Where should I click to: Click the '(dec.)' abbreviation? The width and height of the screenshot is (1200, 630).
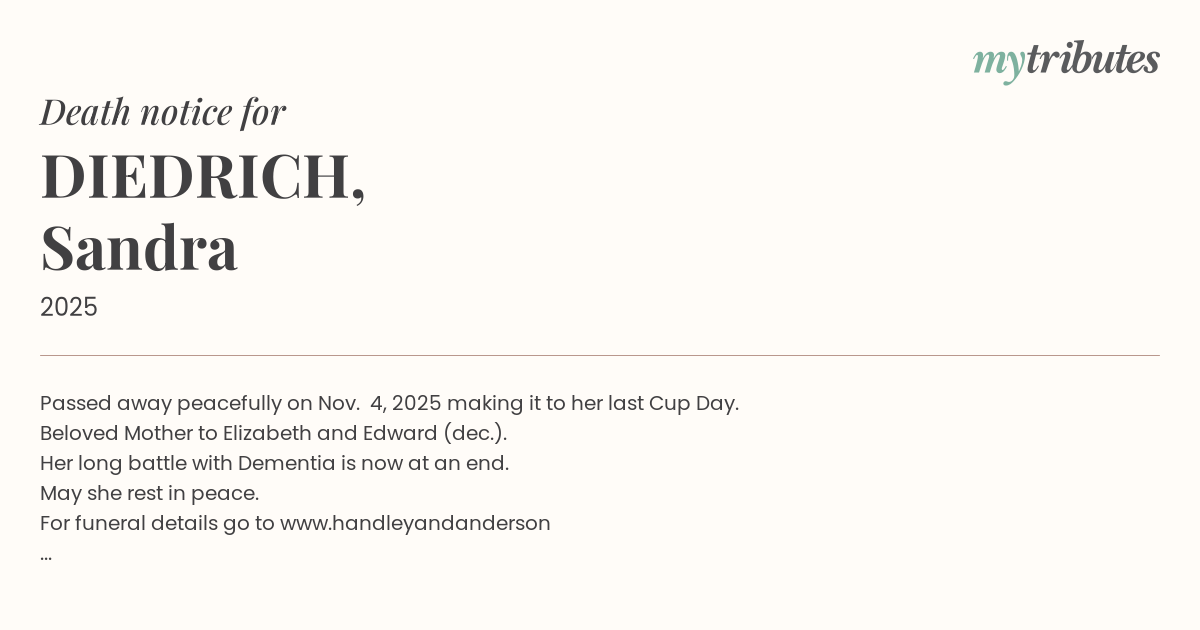475,433
